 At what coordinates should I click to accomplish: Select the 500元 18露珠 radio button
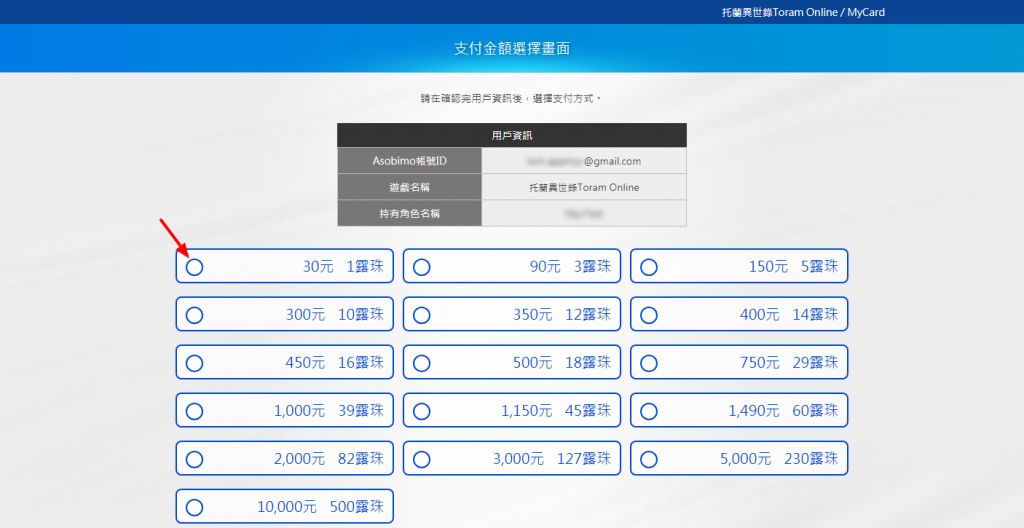[x=422, y=363]
